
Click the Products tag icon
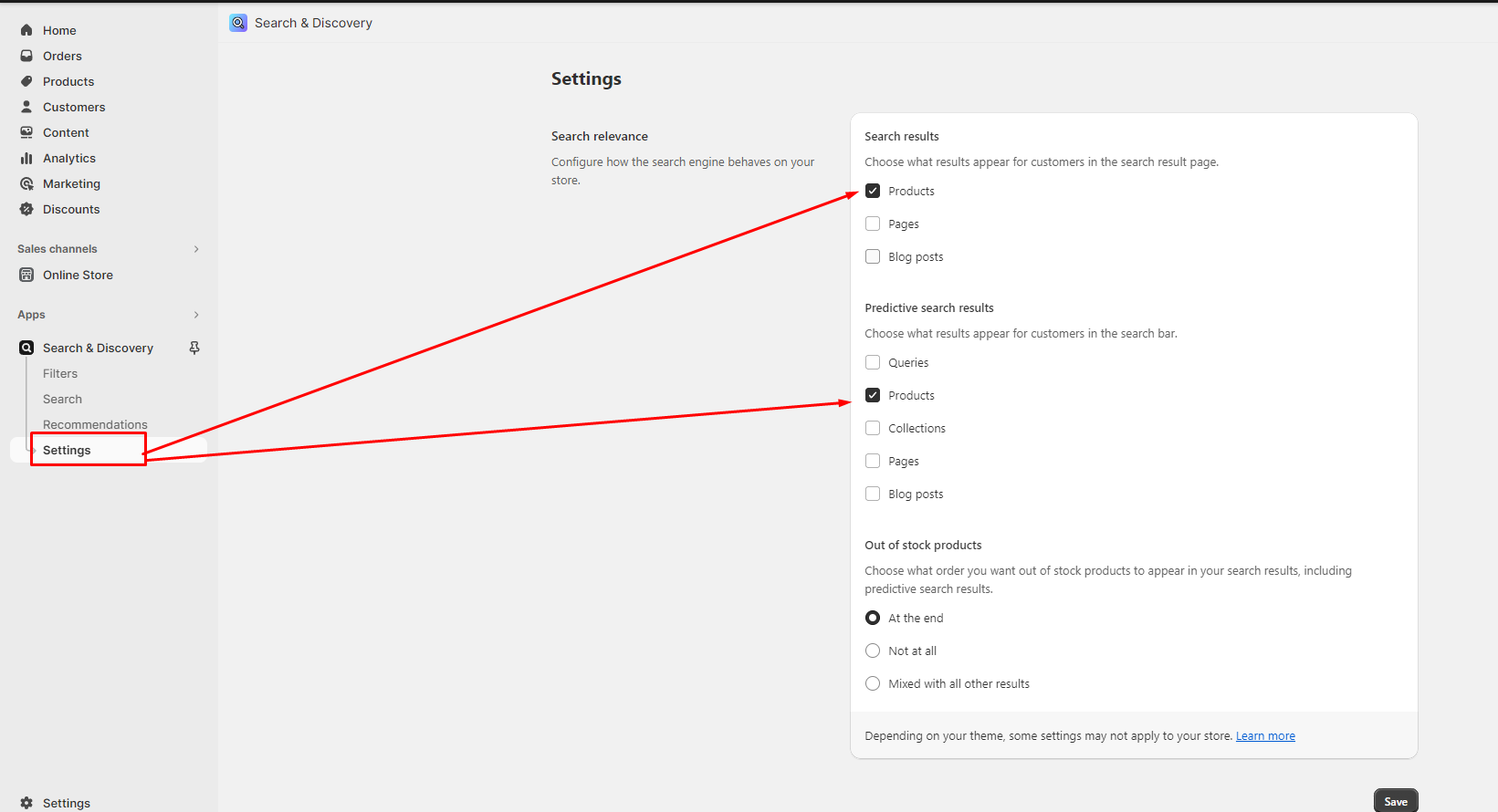[x=26, y=81]
